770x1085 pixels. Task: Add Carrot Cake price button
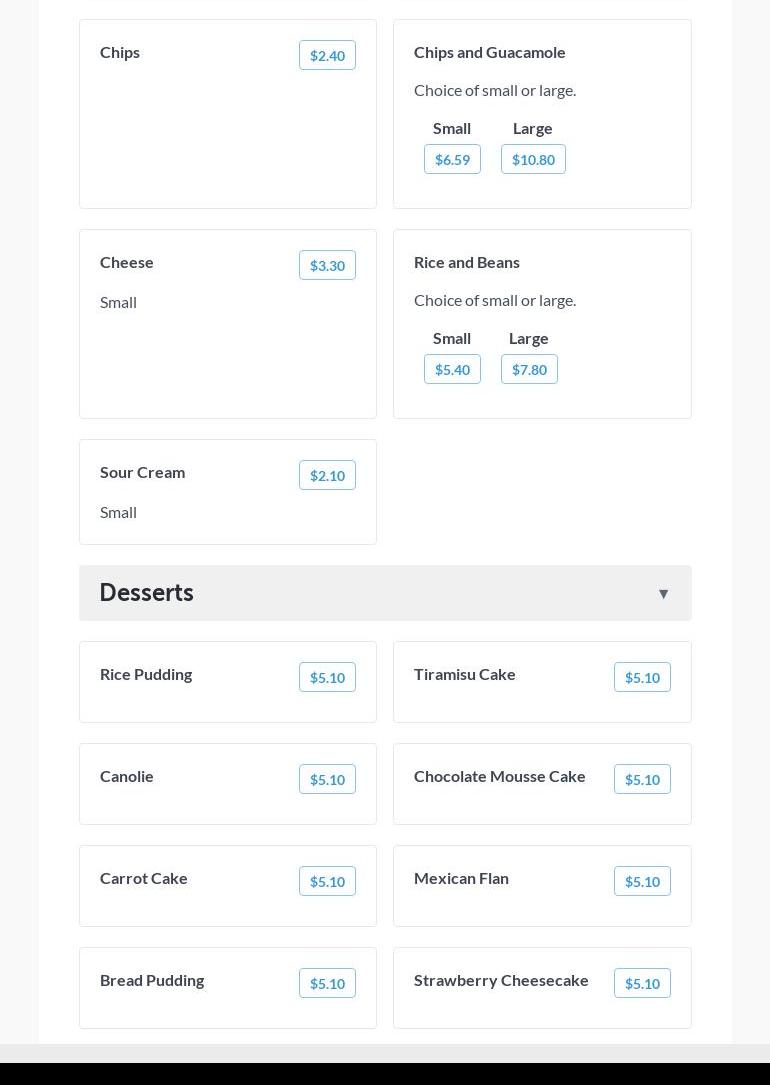pyautogui.click(x=327, y=881)
